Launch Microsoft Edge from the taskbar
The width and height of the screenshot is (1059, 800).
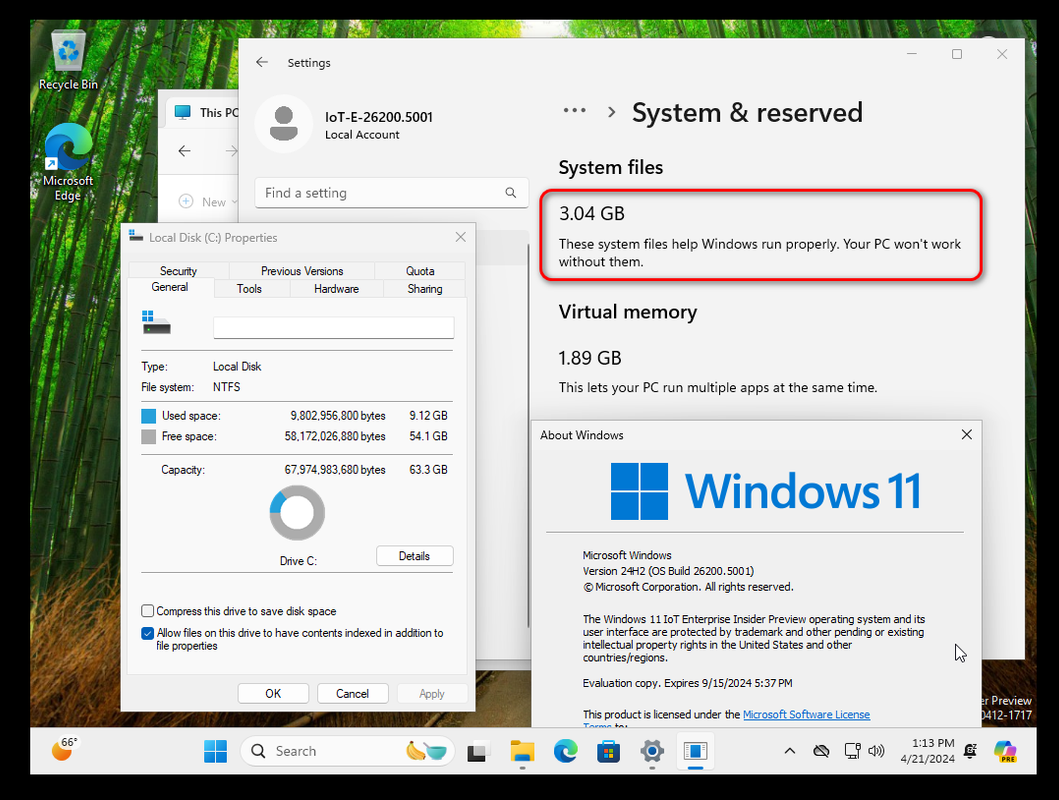(x=565, y=751)
